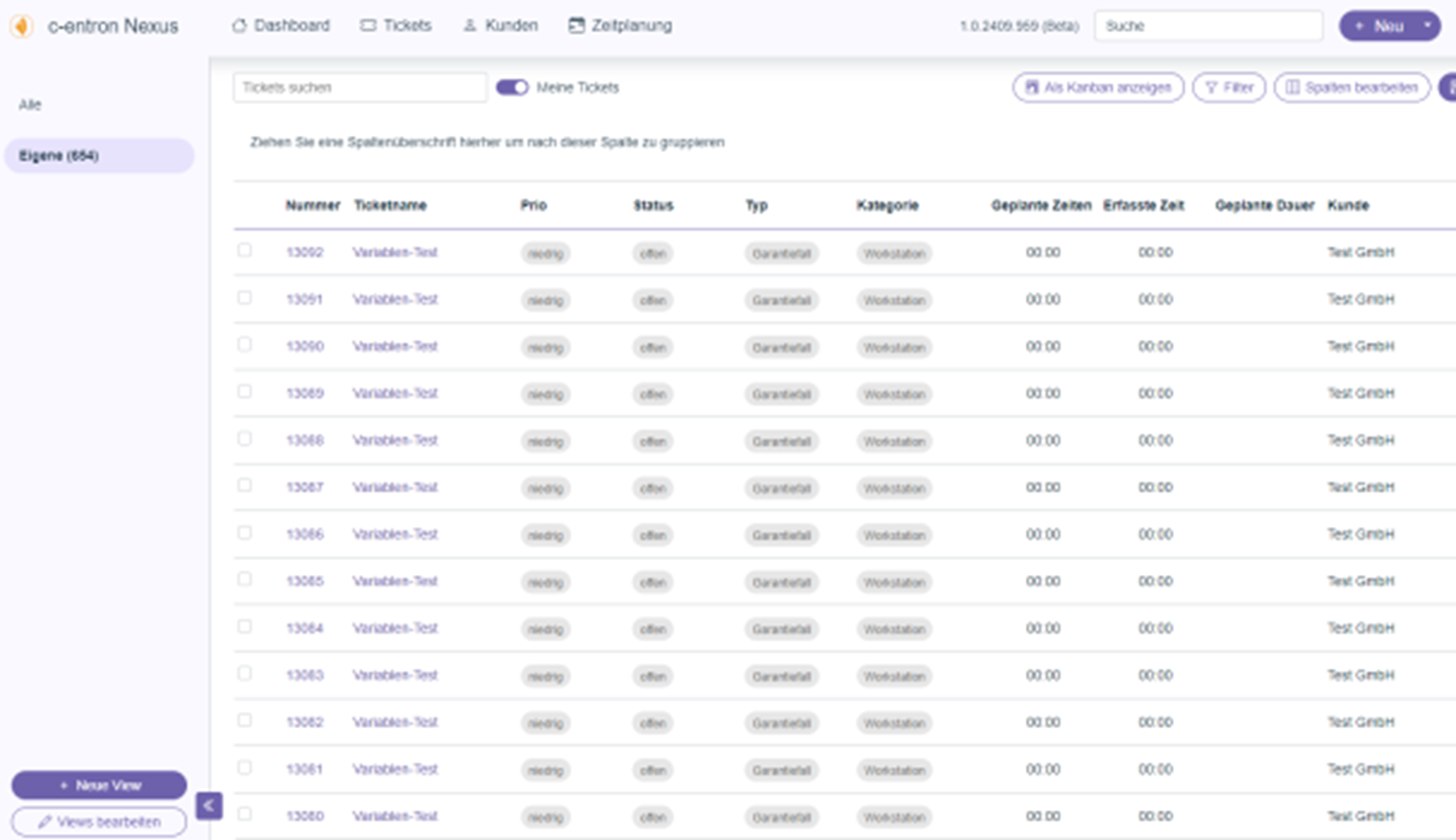Open the Filter options
The height and width of the screenshot is (840, 1456).
pyautogui.click(x=1229, y=88)
